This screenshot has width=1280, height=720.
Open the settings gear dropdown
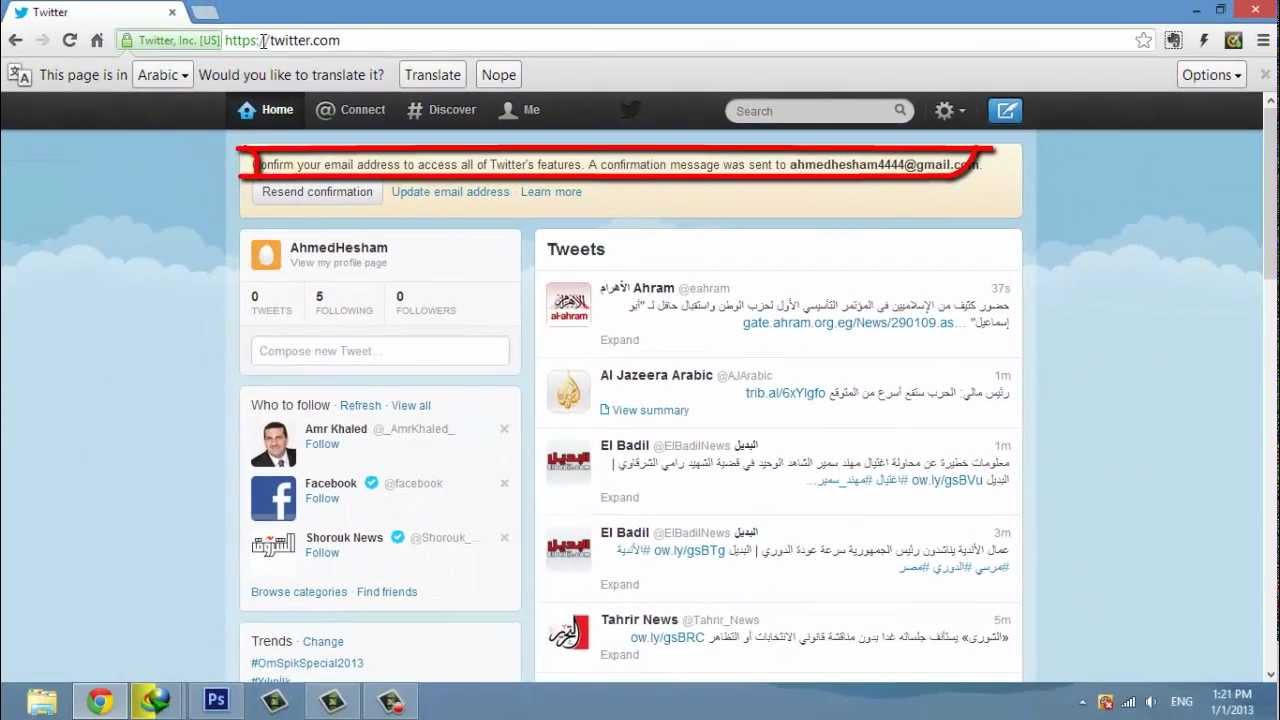[x=949, y=111]
